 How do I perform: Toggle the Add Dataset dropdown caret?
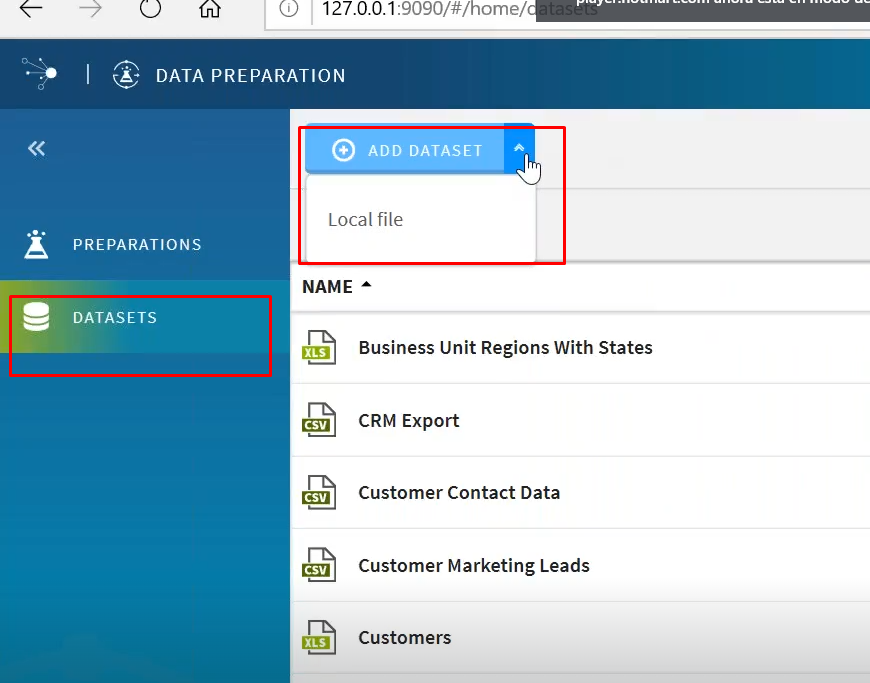(519, 149)
